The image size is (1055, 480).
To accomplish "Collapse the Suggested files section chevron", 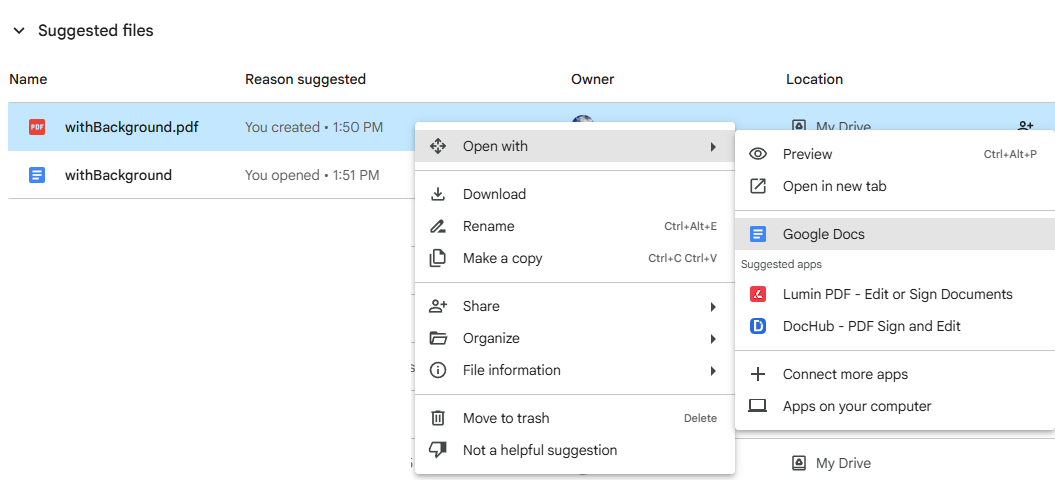I will [20, 31].
